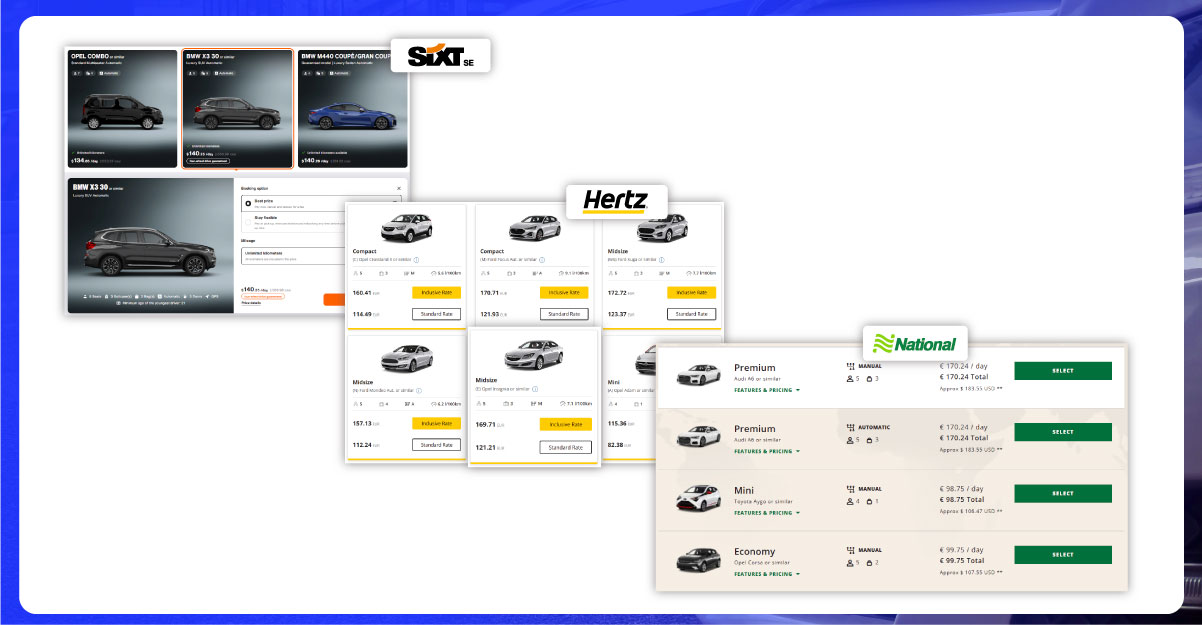Expand Features & Pricing for Mini Toyota Aygo
The height and width of the screenshot is (625, 1202).
coord(767,513)
